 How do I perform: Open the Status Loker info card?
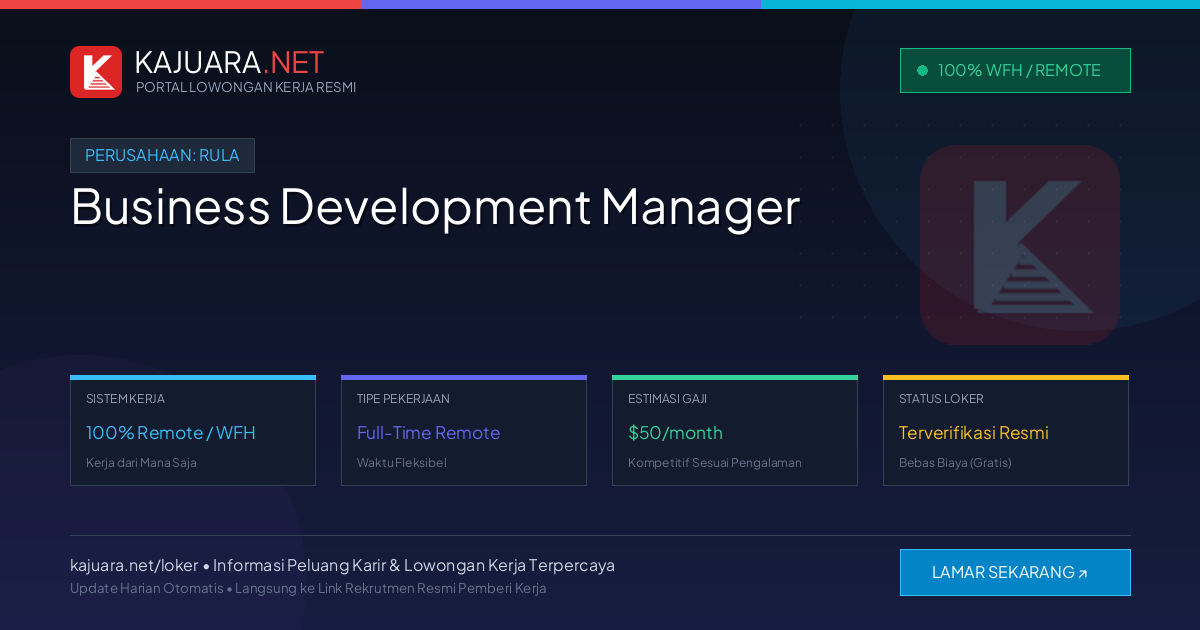coord(1006,431)
